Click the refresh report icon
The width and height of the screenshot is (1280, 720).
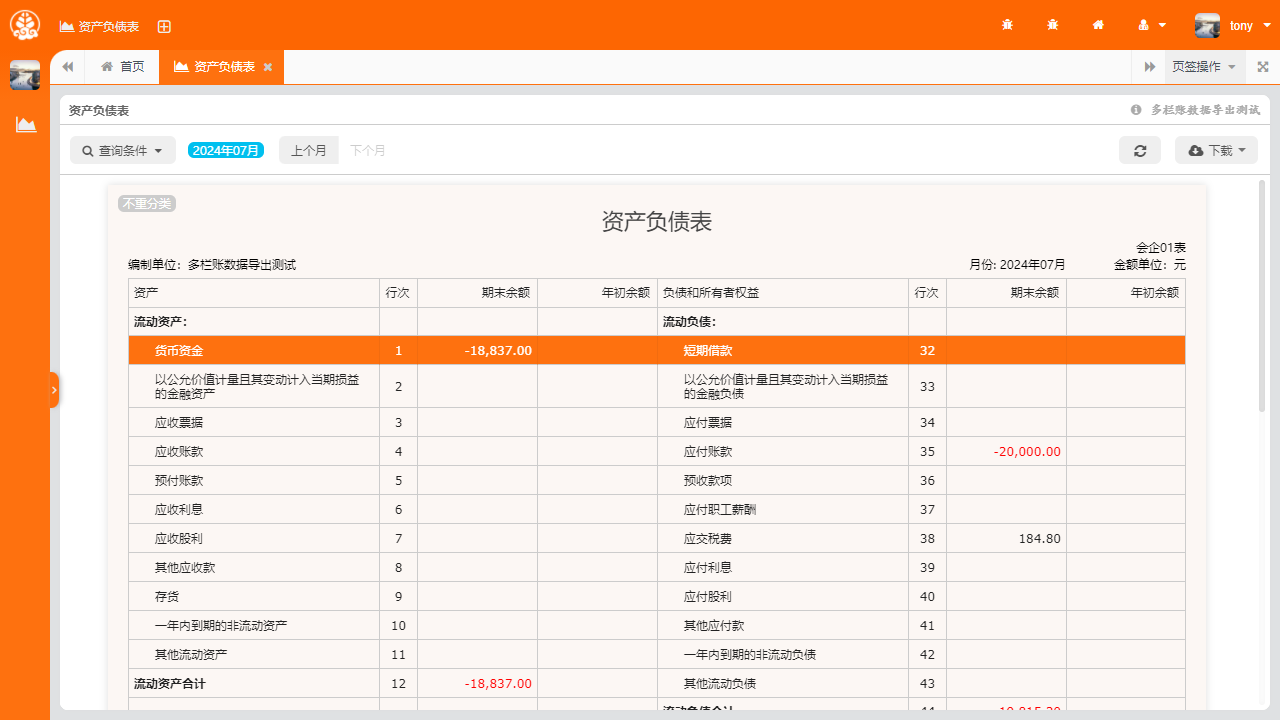pyautogui.click(x=1139, y=150)
